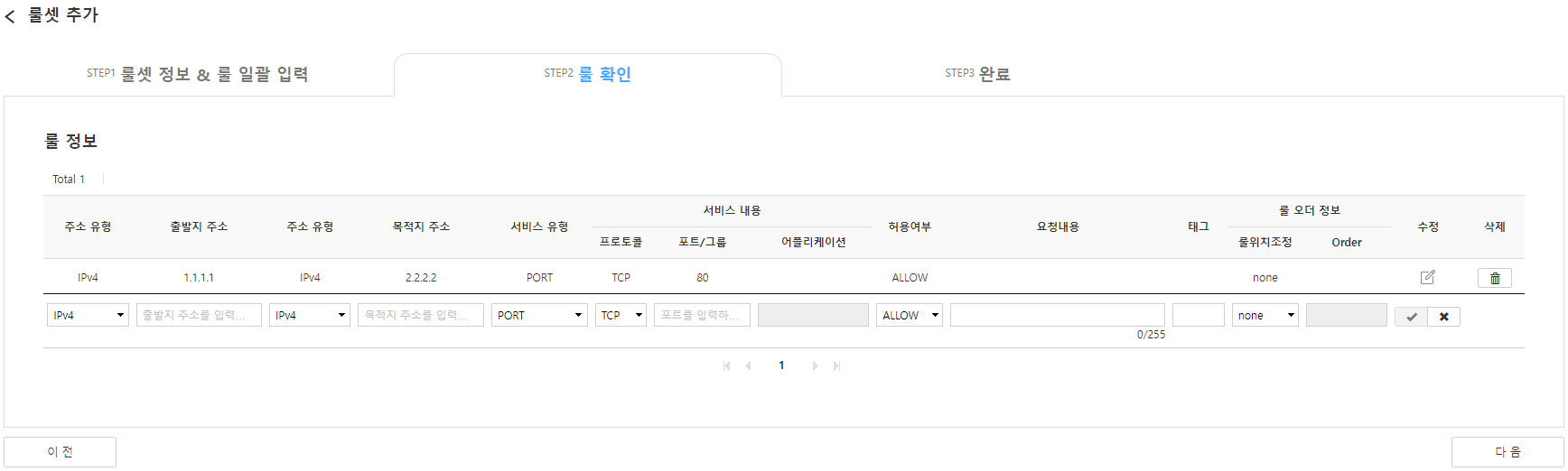The image size is (1568, 471).
Task: Cancel the new rule entry with X
Action: click(x=1444, y=317)
